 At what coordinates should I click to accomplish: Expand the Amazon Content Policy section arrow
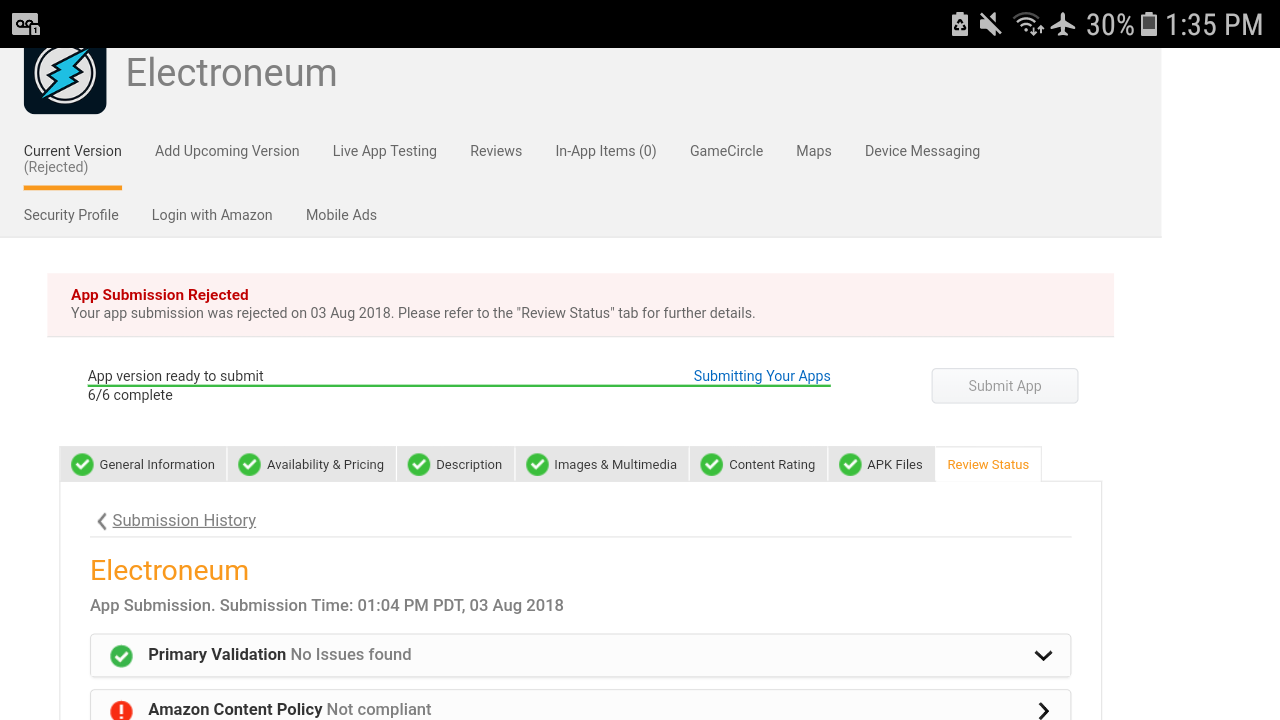pyautogui.click(x=1043, y=710)
